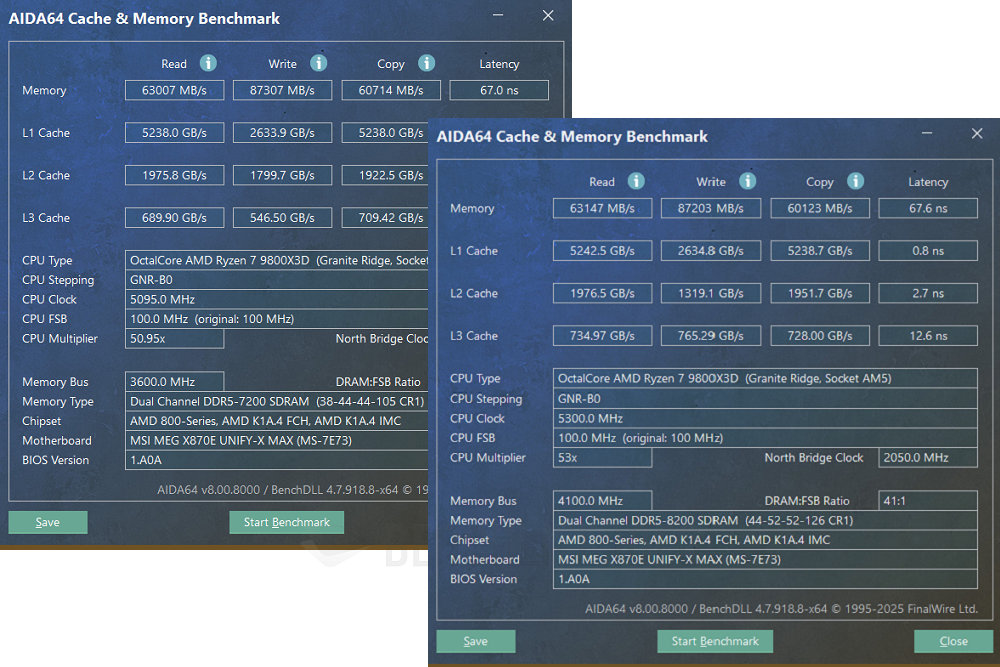This screenshot has height=667, width=1000.
Task: Open the Read info icon in the DDR5-8200 window
Action: pyautogui.click(x=636, y=181)
